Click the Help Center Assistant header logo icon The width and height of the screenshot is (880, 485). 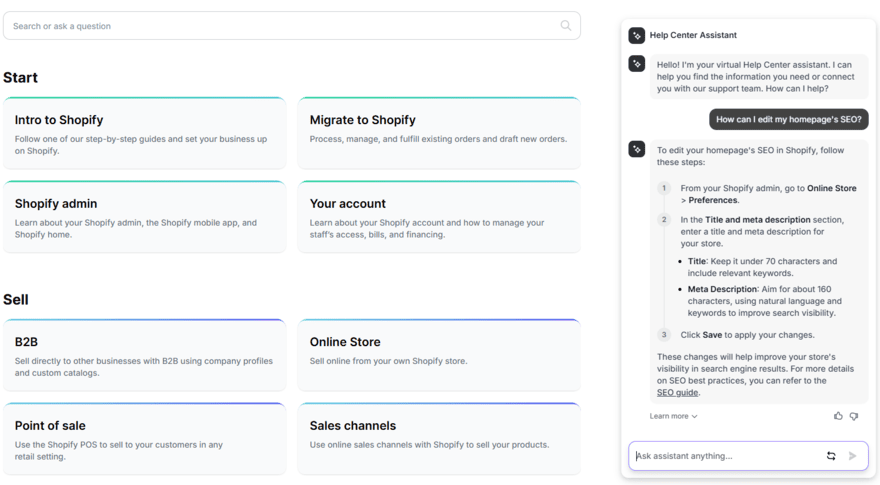[636, 35]
